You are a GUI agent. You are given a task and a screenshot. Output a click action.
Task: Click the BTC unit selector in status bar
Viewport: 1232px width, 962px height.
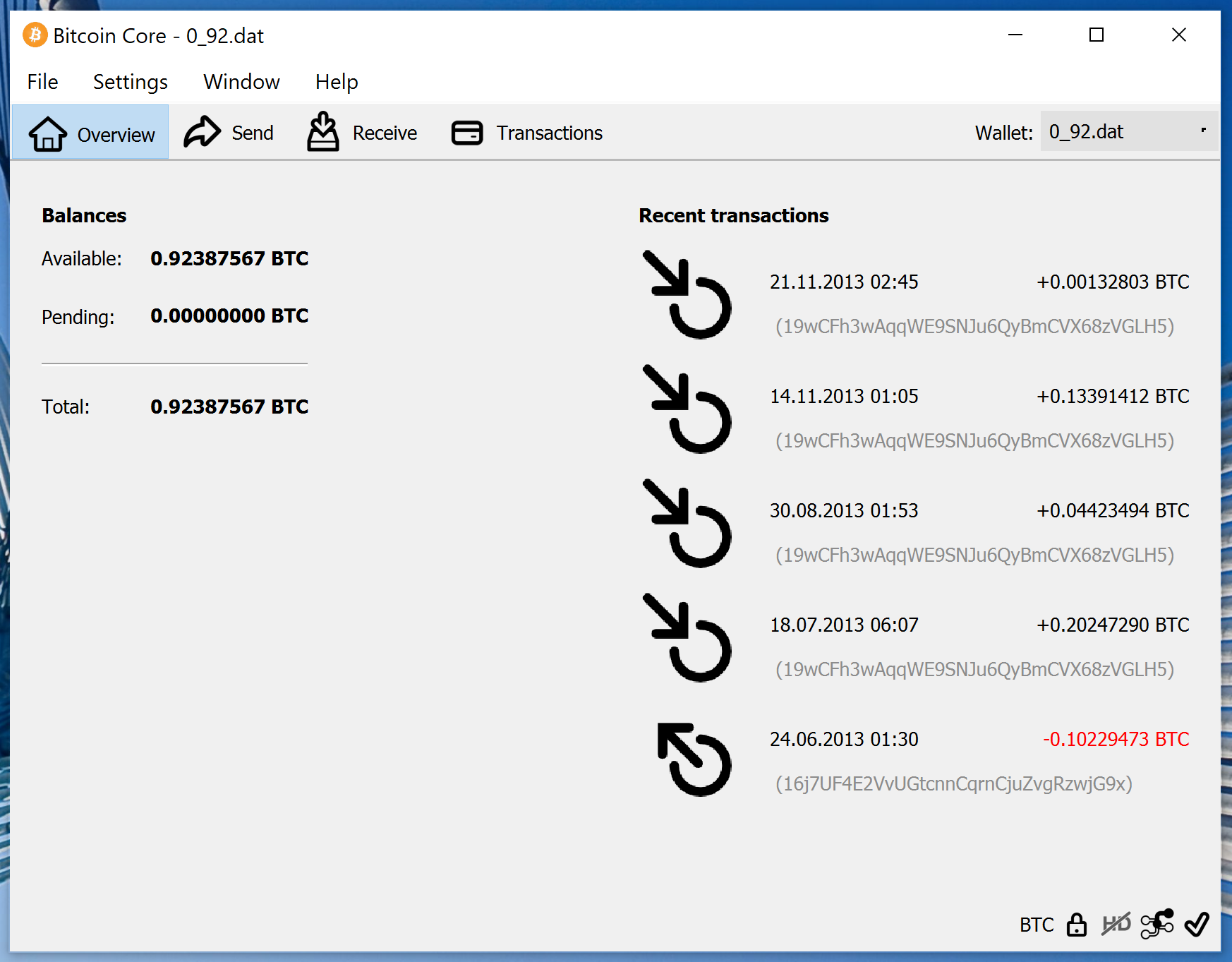(1036, 925)
